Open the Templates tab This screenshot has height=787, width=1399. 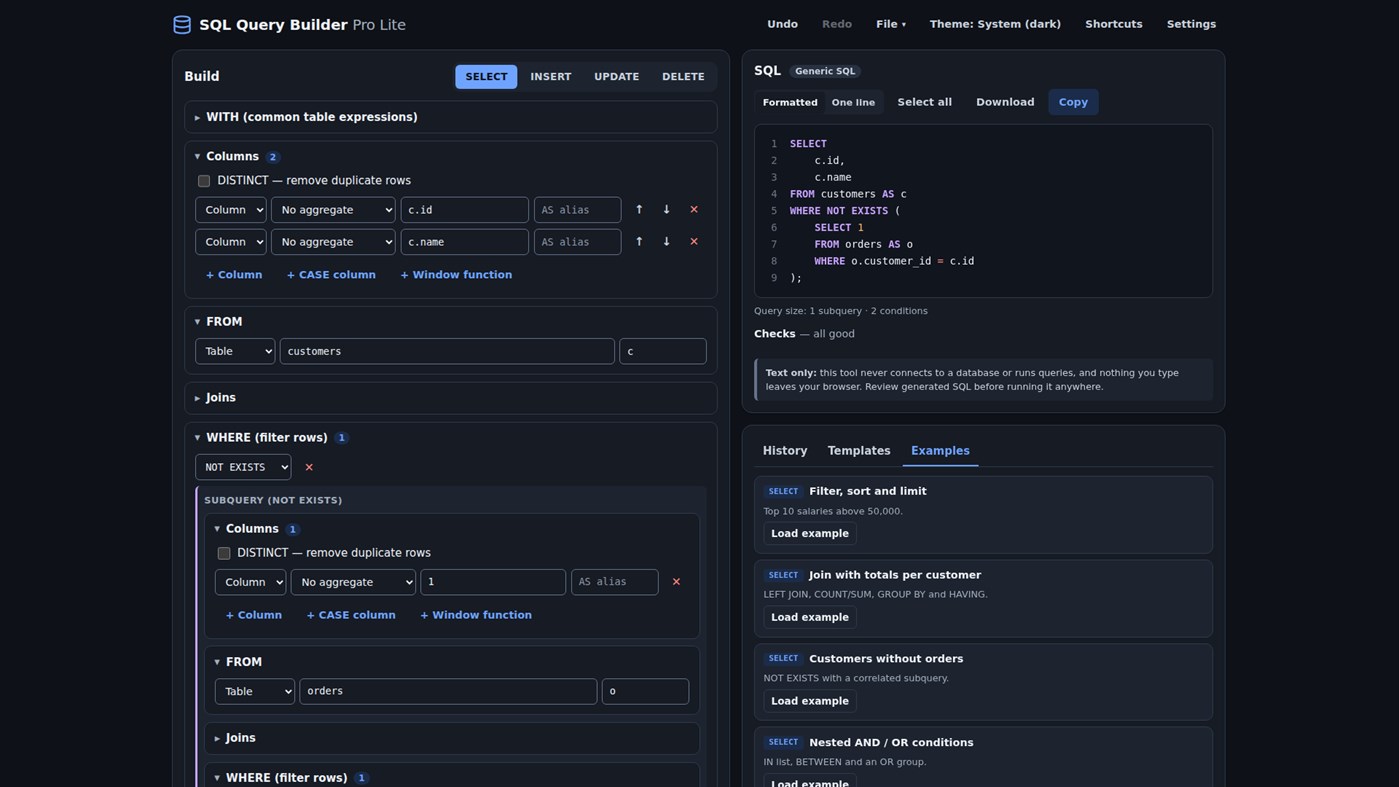click(x=859, y=451)
